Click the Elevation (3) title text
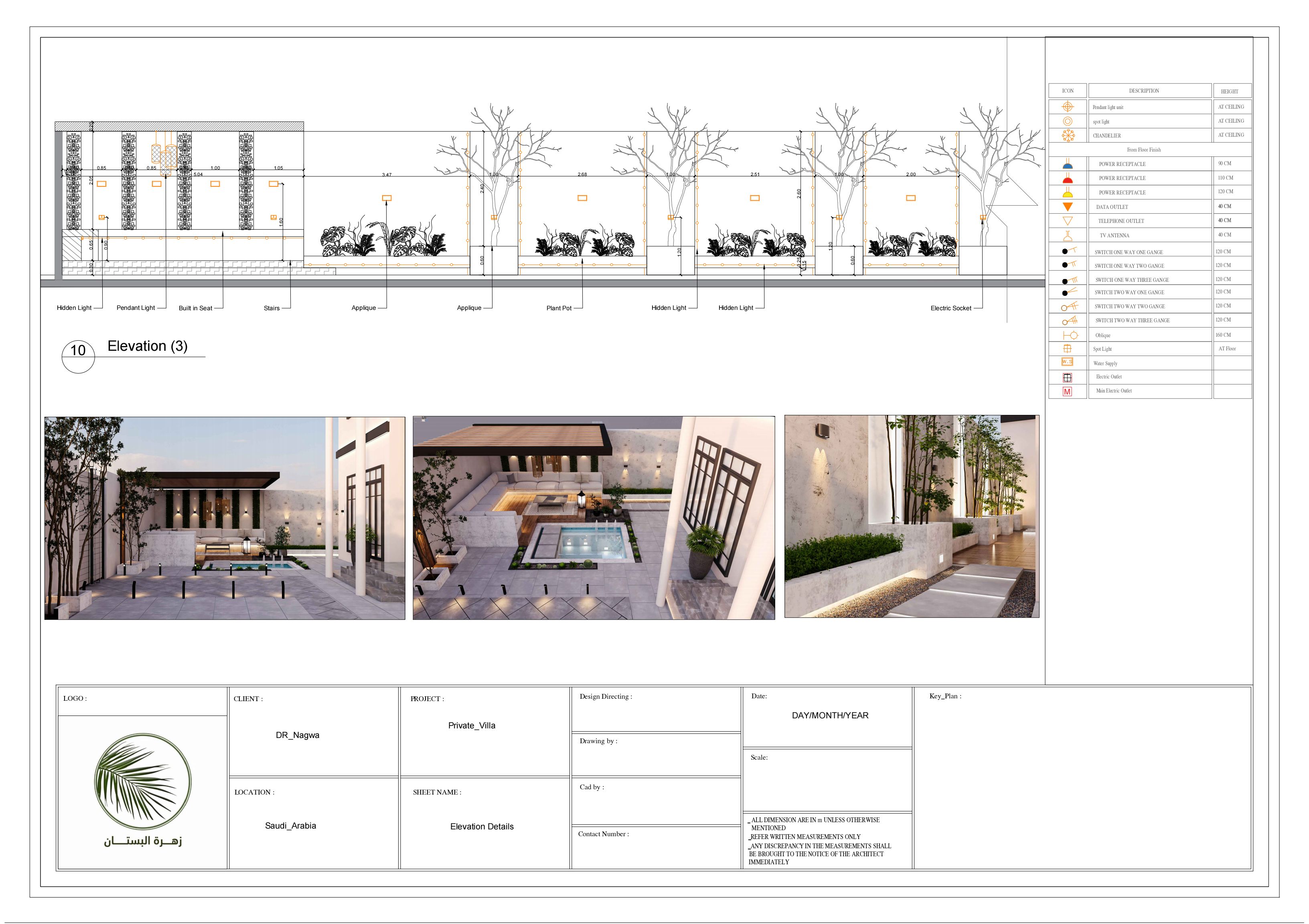 click(x=147, y=346)
